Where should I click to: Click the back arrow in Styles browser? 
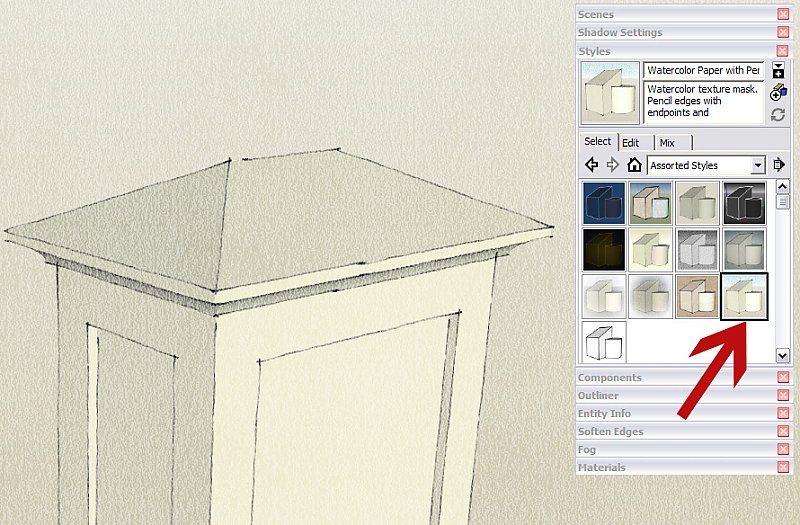click(591, 165)
